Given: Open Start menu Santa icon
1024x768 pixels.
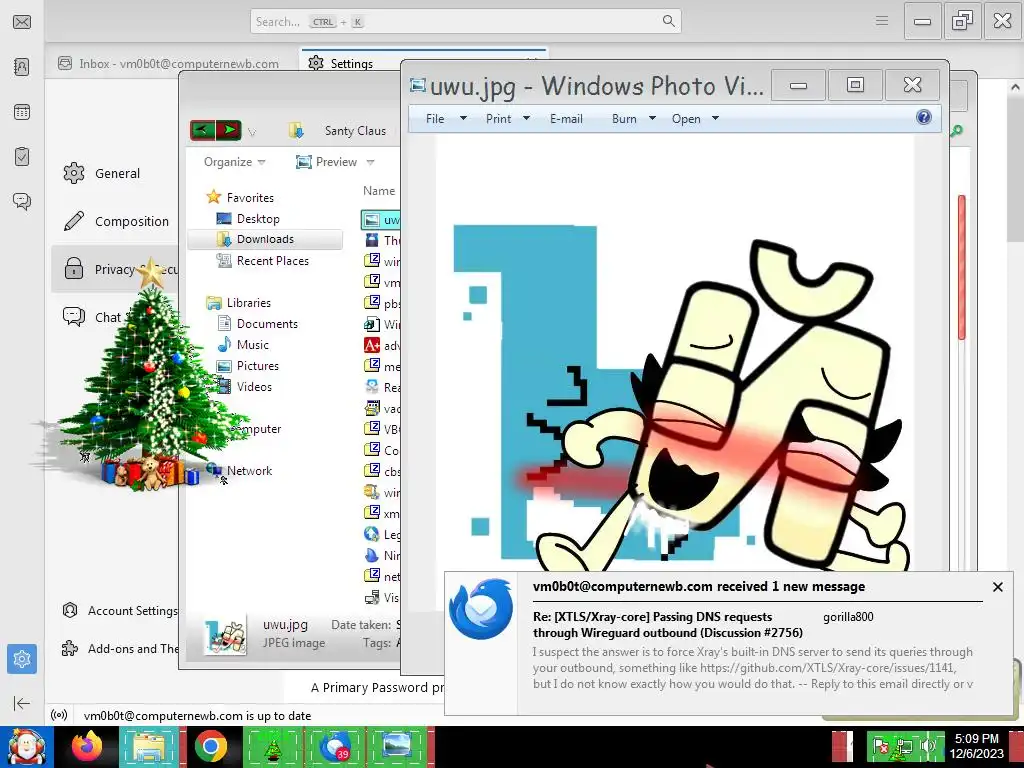Looking at the screenshot, I should click(26, 747).
